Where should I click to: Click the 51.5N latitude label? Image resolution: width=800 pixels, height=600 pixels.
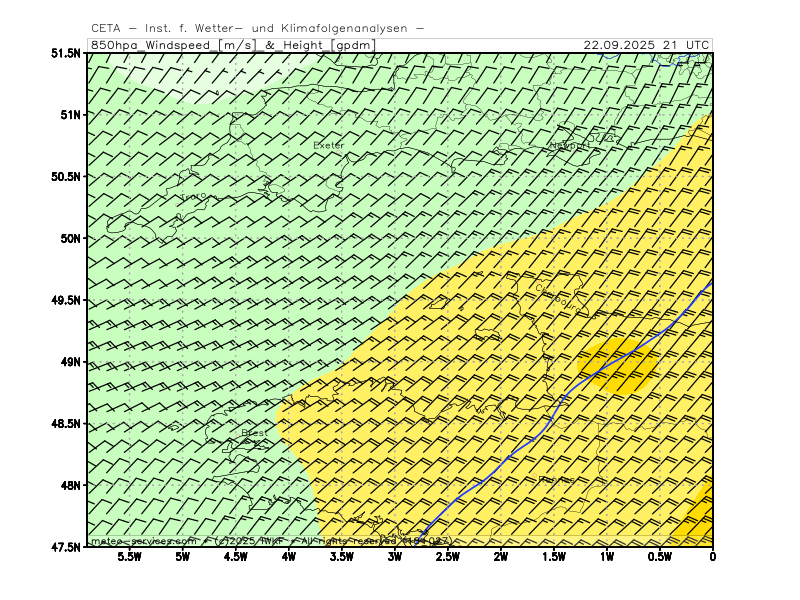coord(65,53)
